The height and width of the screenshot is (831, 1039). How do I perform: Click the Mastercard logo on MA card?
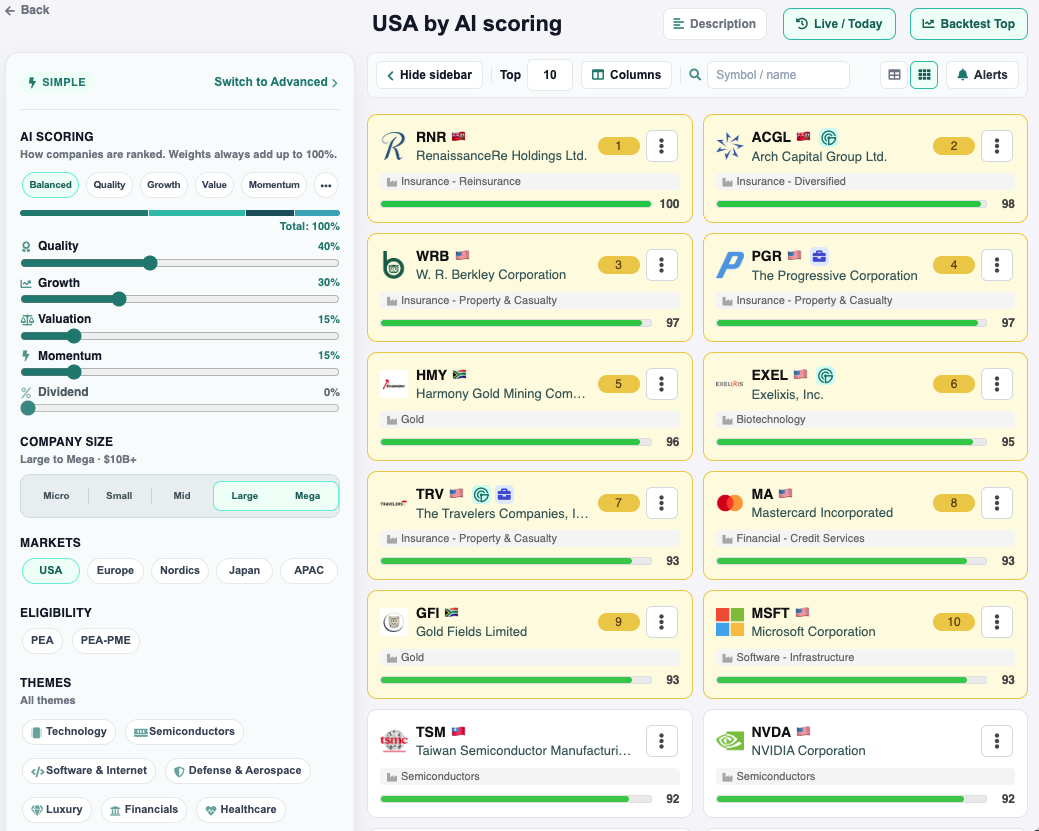[730, 503]
